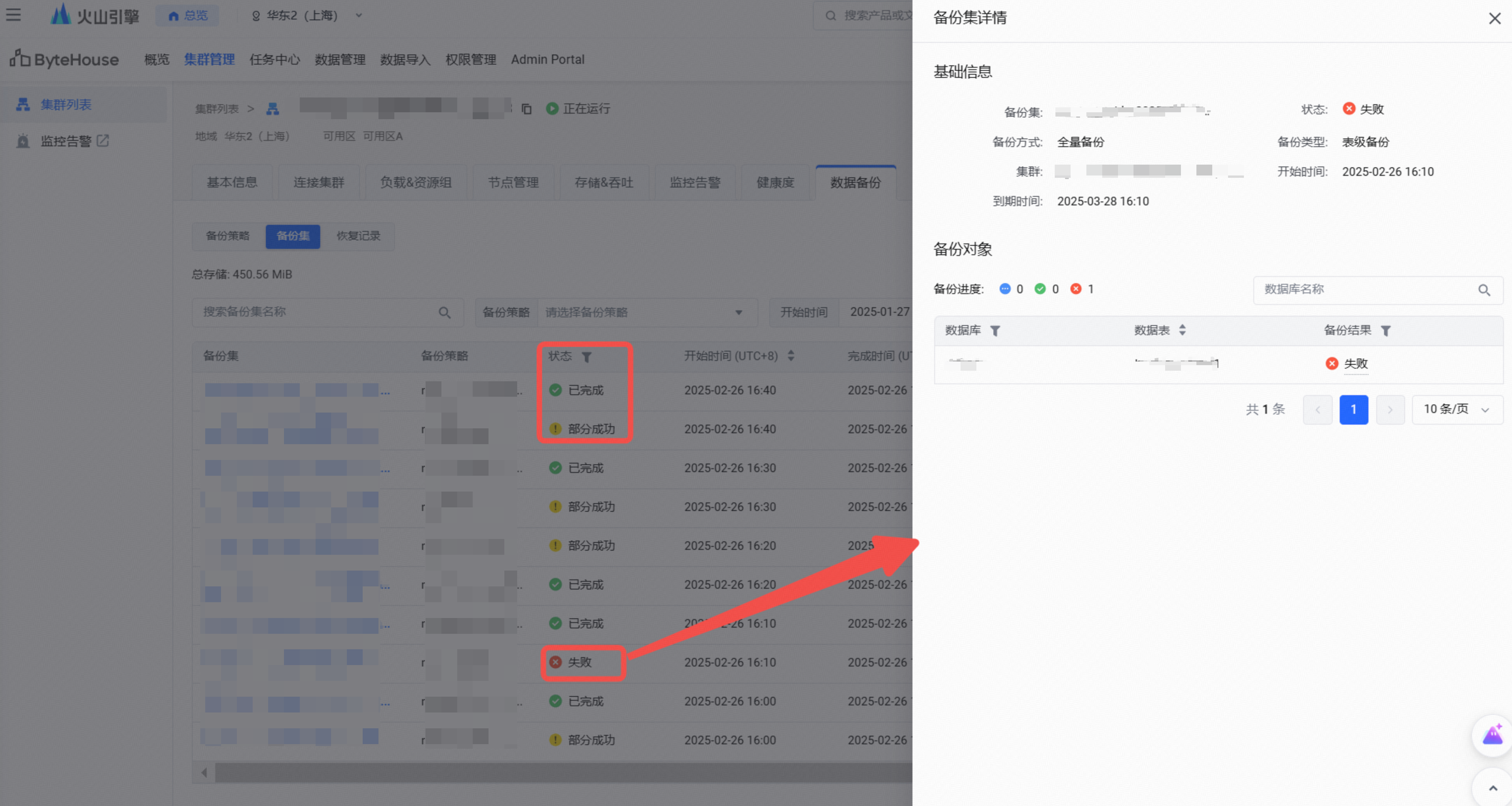Filter the 状态 column funnel icon
The width and height of the screenshot is (1512, 806).
pos(586,357)
